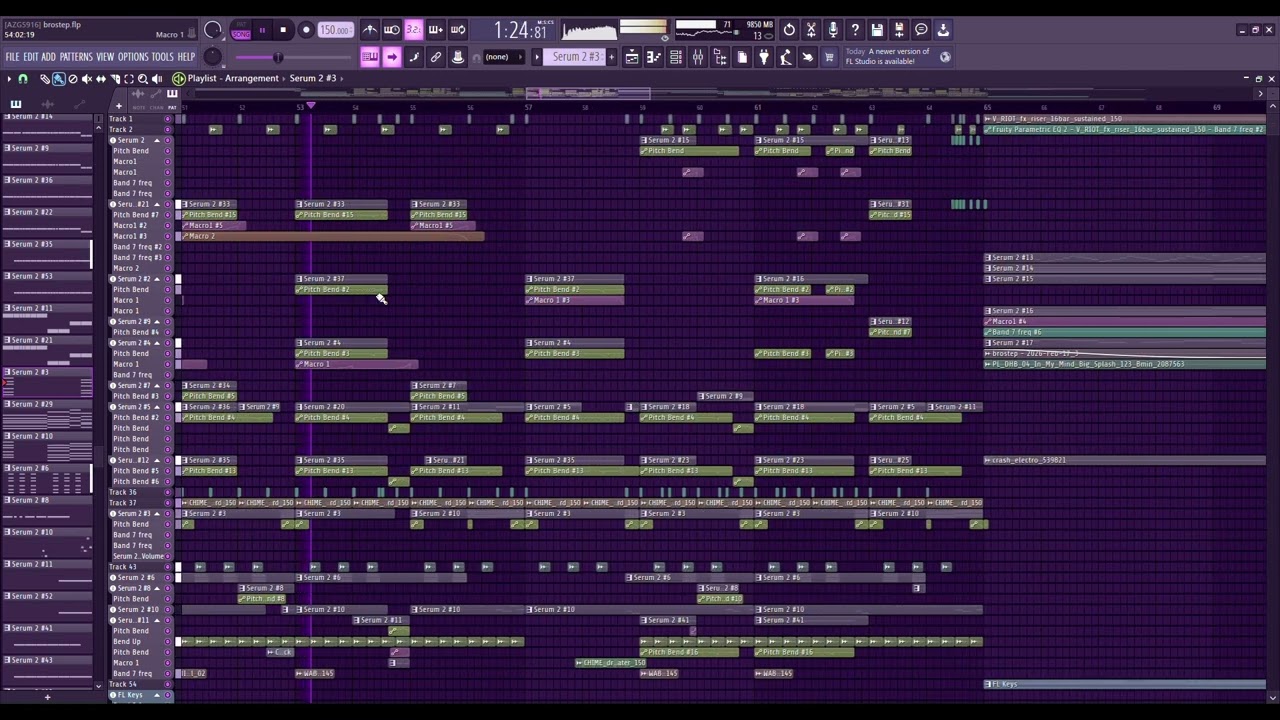
Task: Enable wait for input before playing
Action: (x=391, y=29)
